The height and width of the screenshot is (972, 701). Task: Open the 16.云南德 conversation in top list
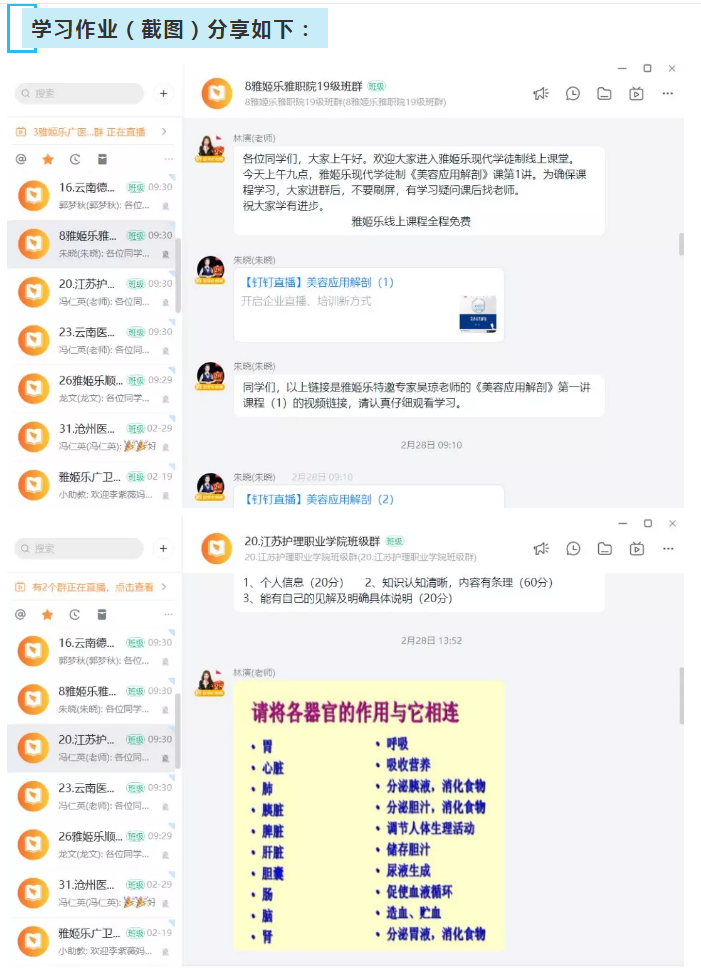coord(92,195)
